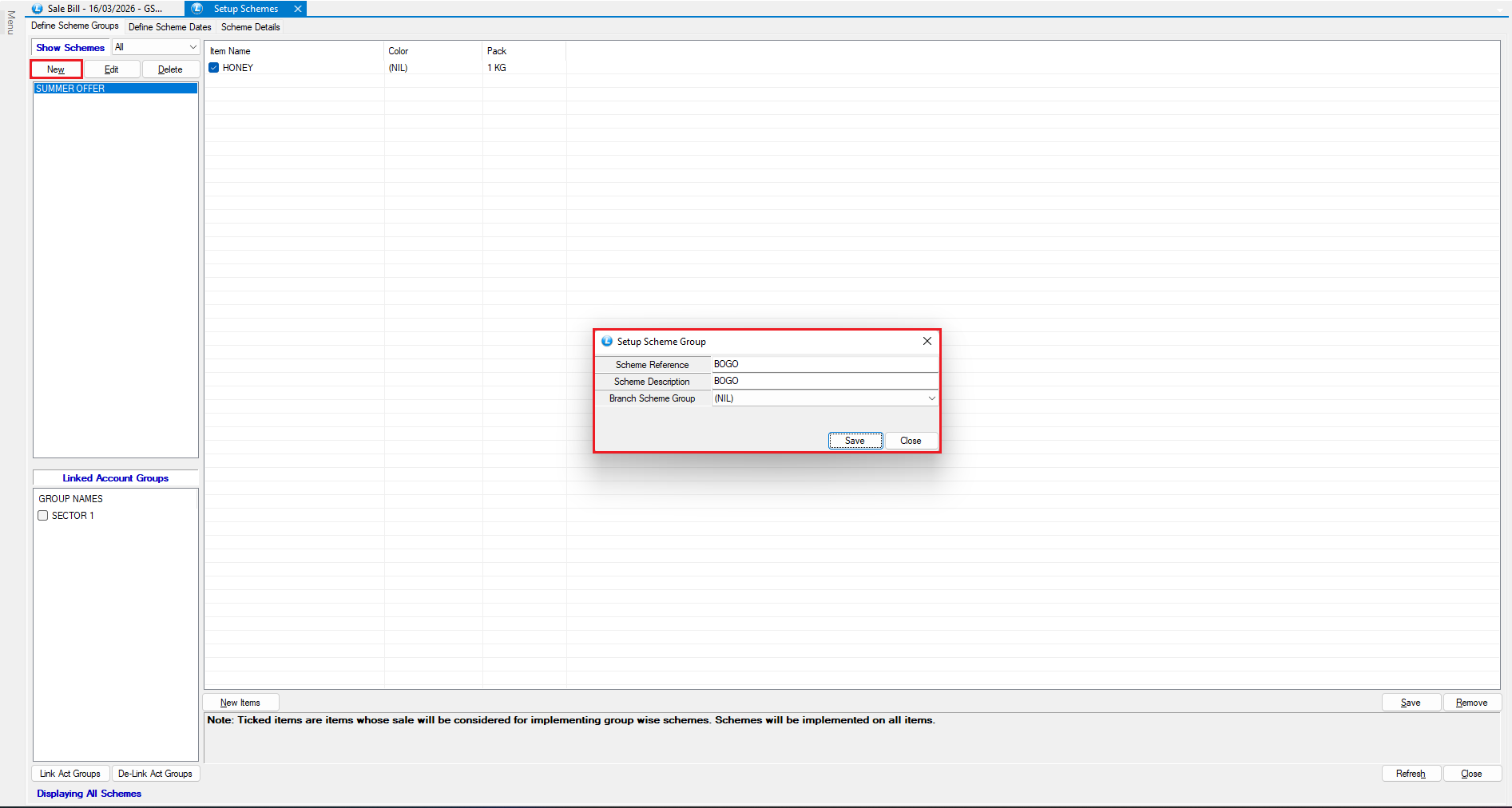Close dialog using the X icon

927,341
